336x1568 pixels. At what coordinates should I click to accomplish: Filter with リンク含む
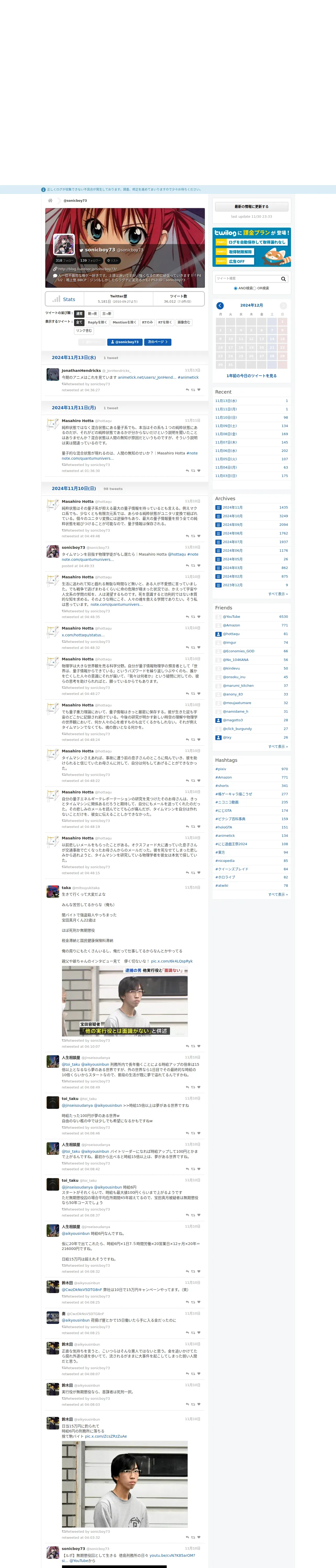click(84, 331)
